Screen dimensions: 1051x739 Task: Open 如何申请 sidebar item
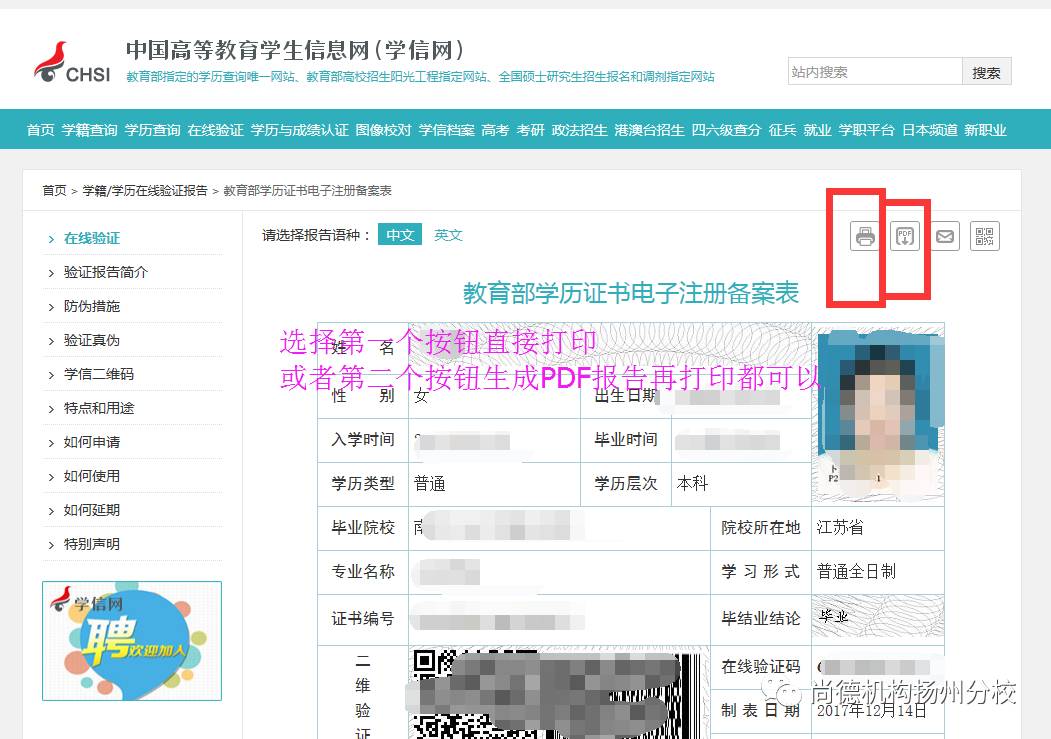coord(92,443)
